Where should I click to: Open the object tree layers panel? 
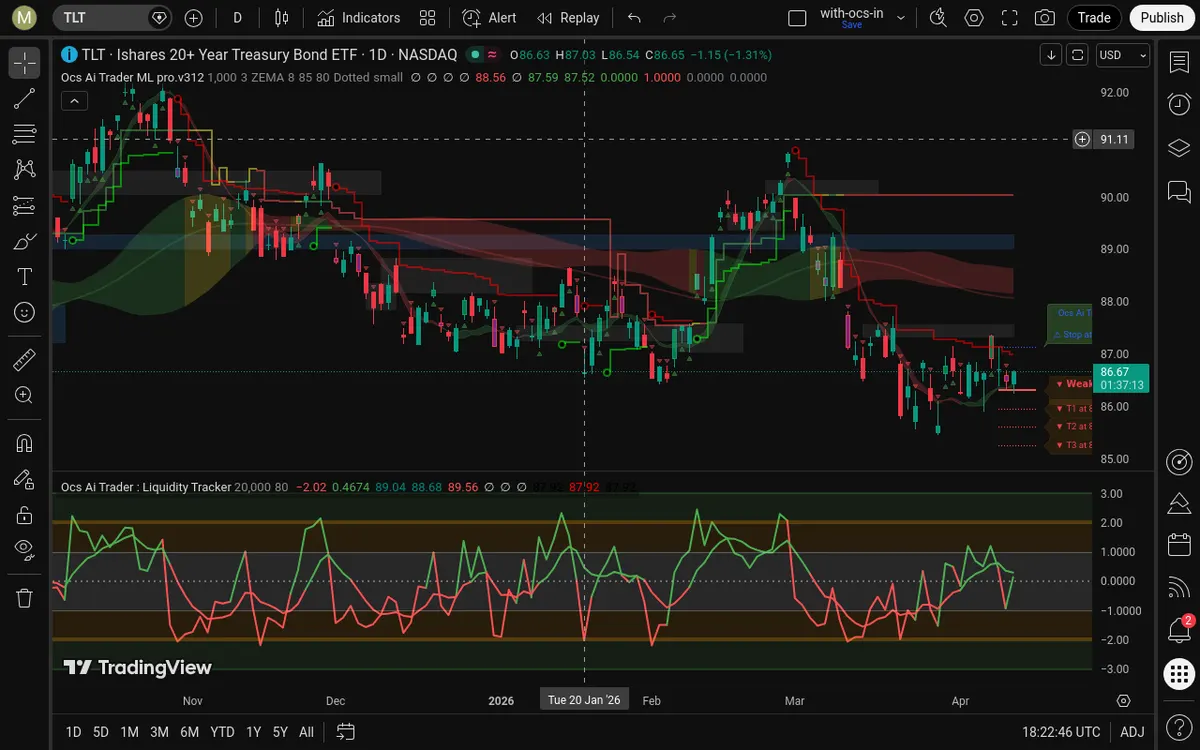(x=1179, y=147)
